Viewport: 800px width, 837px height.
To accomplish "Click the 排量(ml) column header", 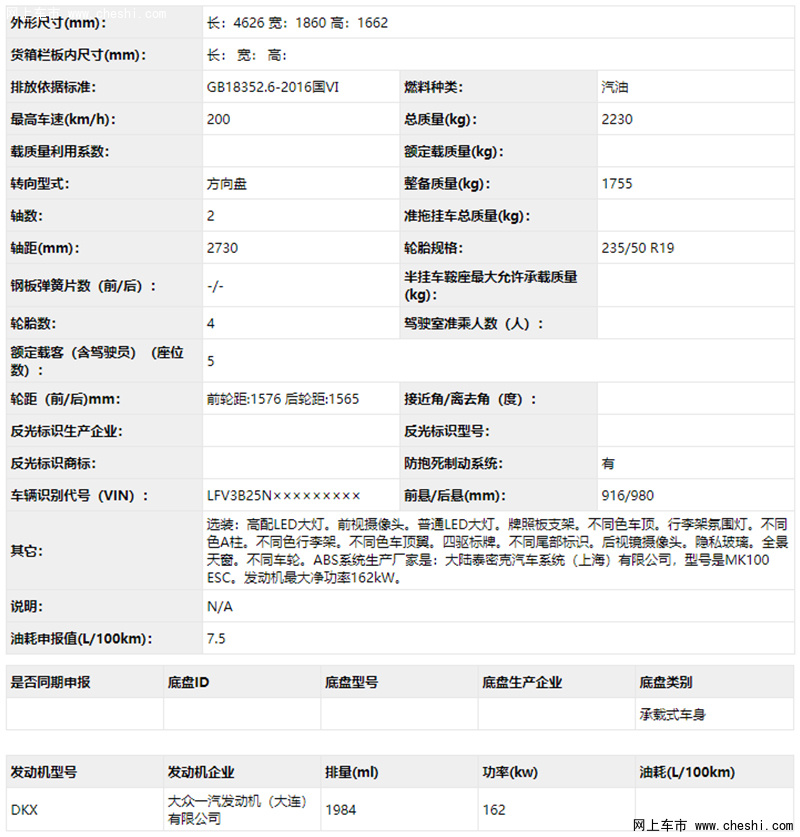I will [352, 772].
